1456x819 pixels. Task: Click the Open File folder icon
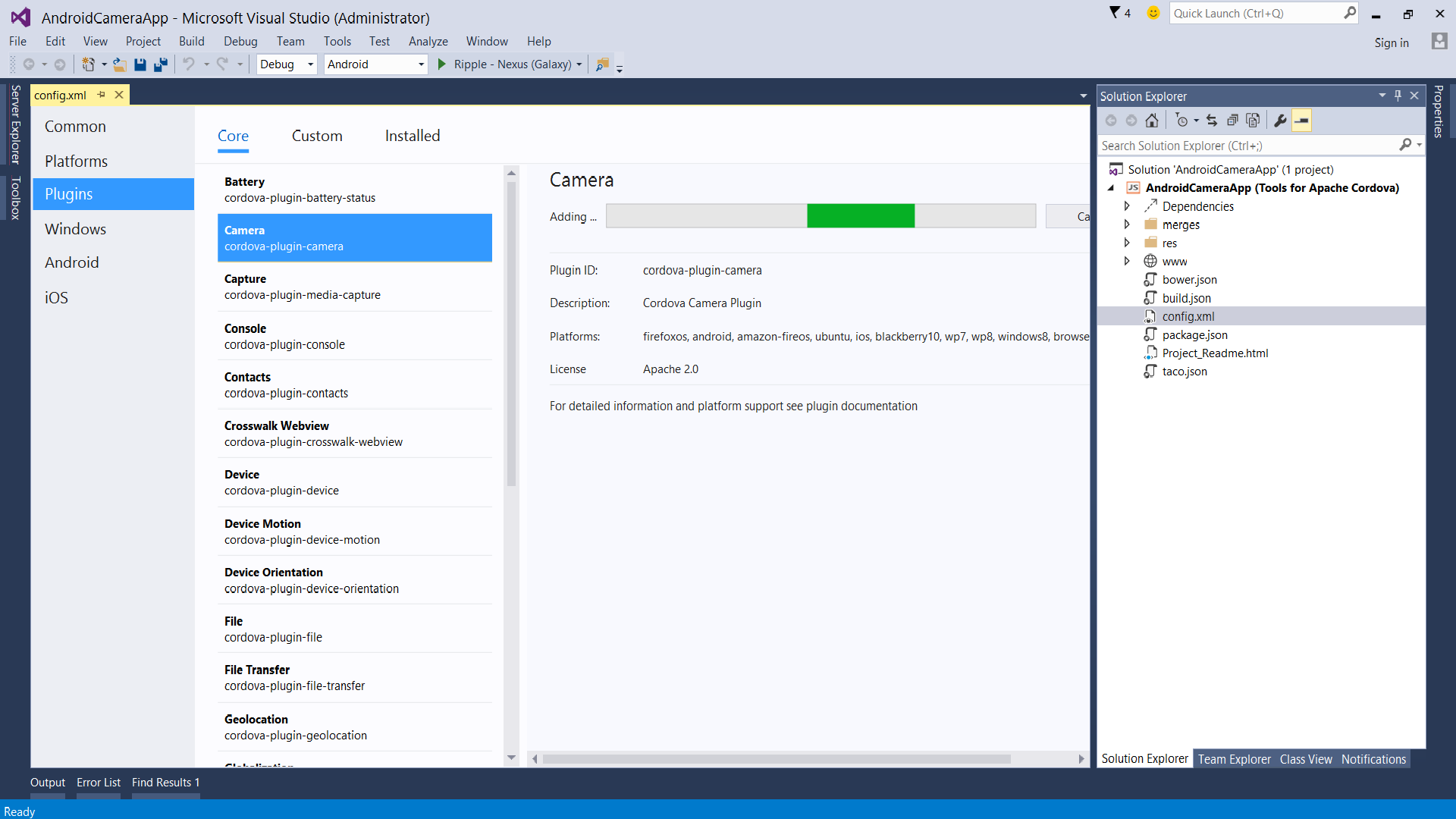tap(120, 64)
